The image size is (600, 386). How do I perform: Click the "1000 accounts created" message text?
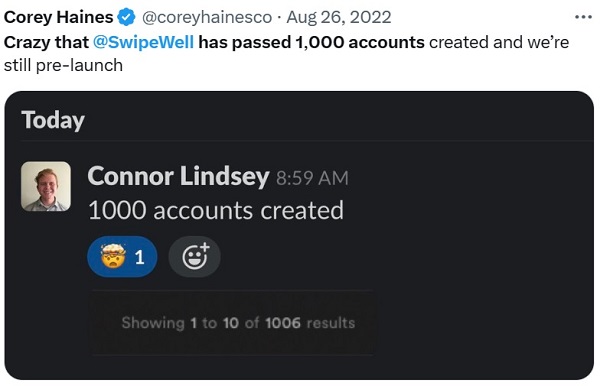tap(216, 211)
